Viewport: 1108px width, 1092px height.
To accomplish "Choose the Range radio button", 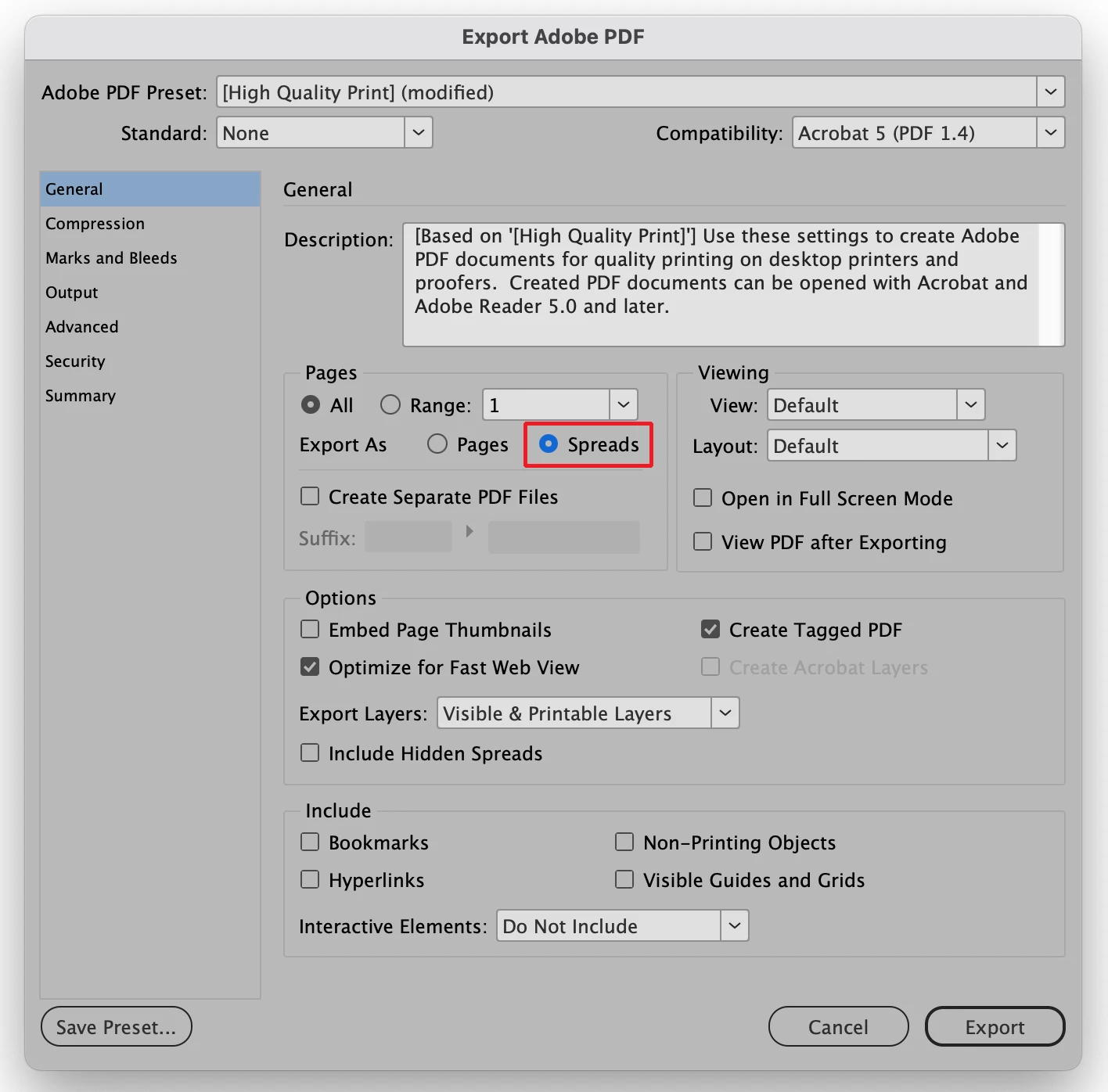I will click(390, 404).
